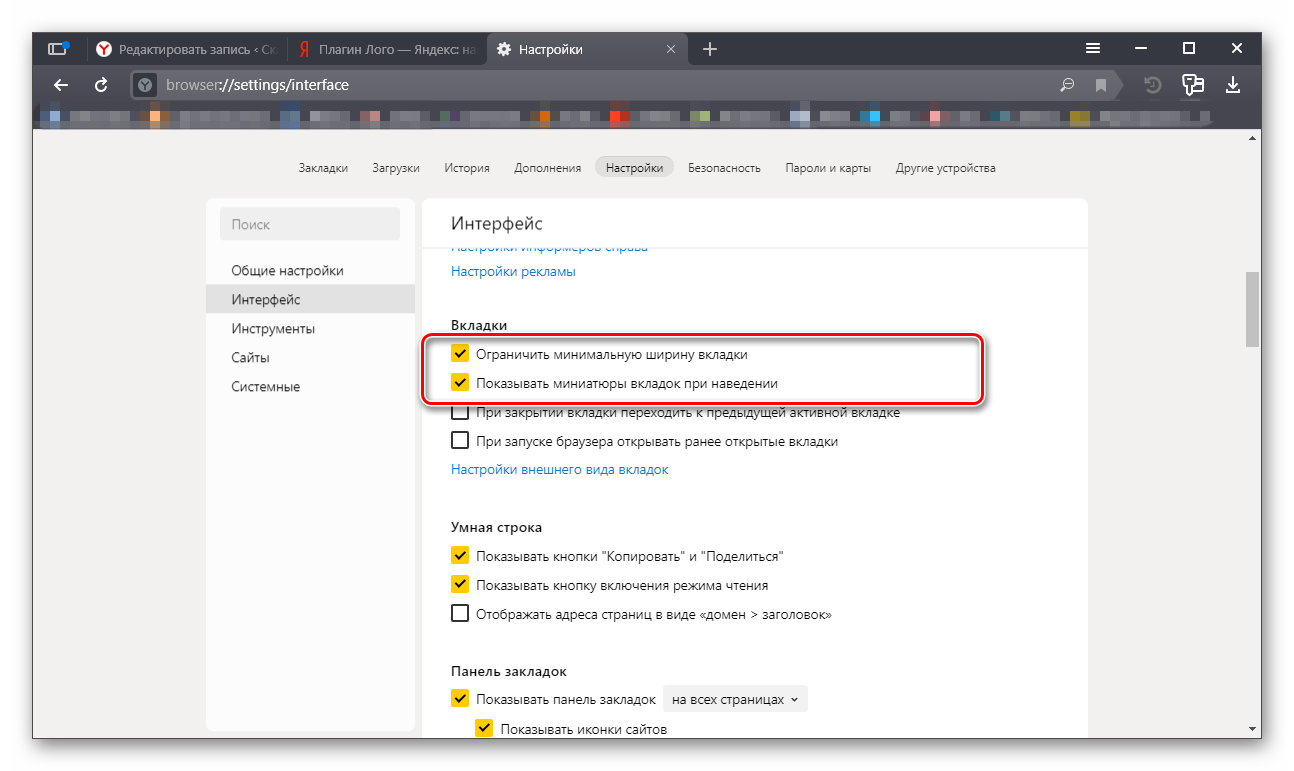Image resolution: width=1294 pixels, height=771 pixels.
Task: Open на всех страницах dropdown
Action: [x=735, y=699]
